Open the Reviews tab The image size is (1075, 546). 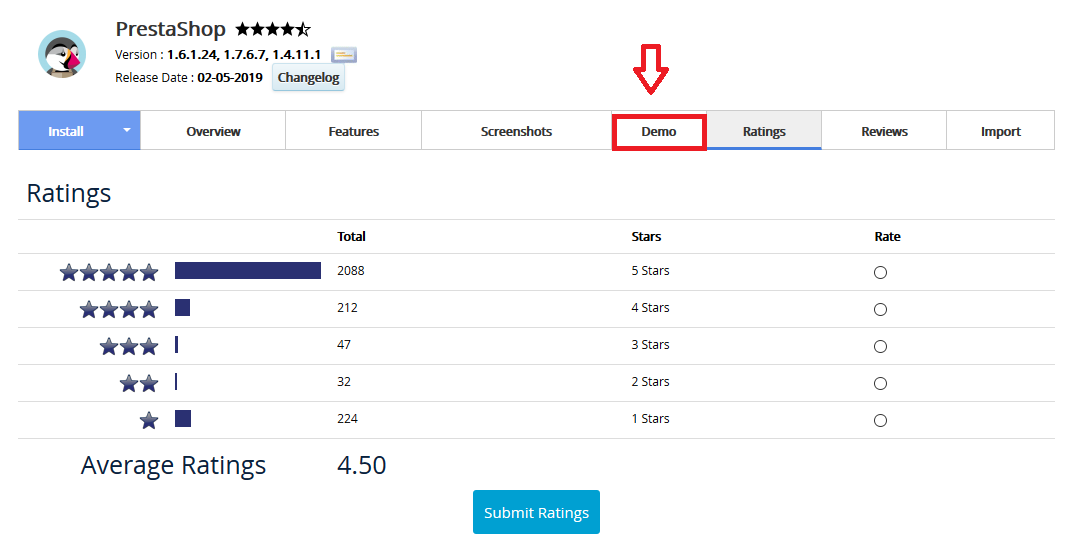coord(884,131)
